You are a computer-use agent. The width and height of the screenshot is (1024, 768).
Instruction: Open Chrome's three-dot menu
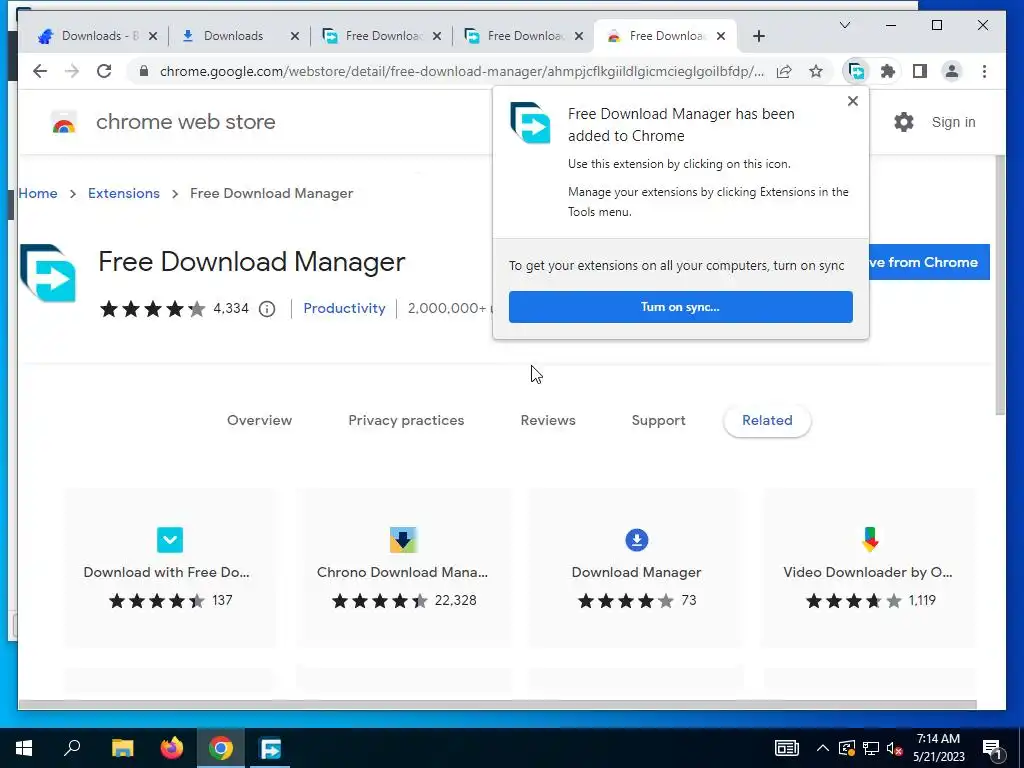984,71
